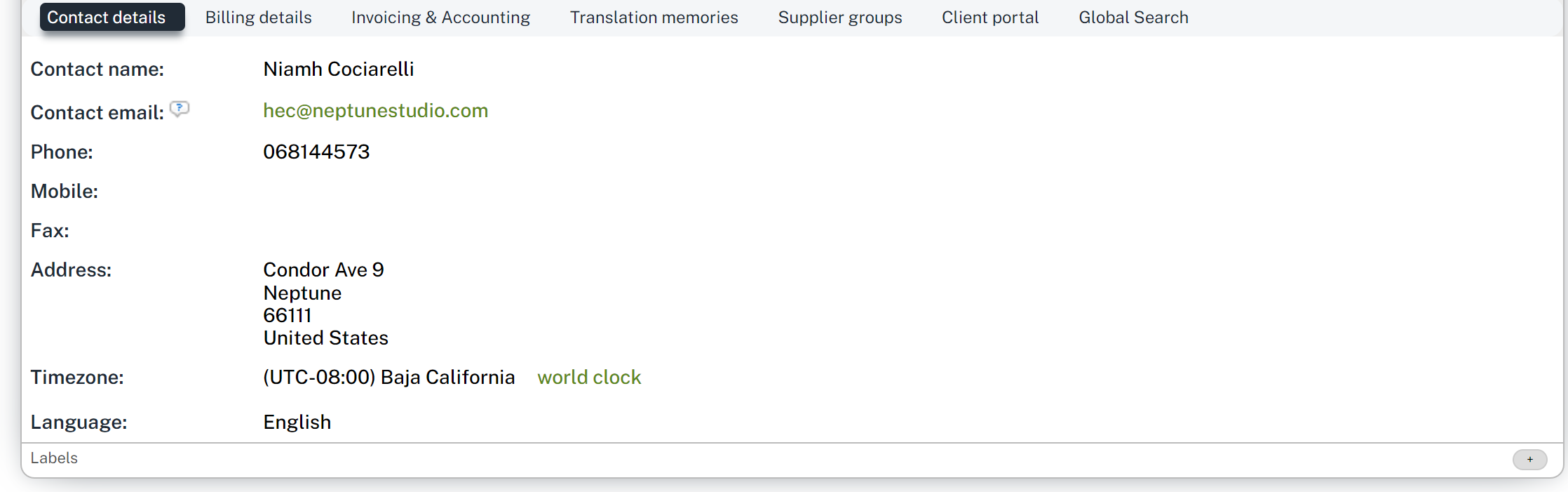Viewport: 1568px width, 492px height.
Task: Click the contact name Niamh Cociarelli
Action: [338, 69]
